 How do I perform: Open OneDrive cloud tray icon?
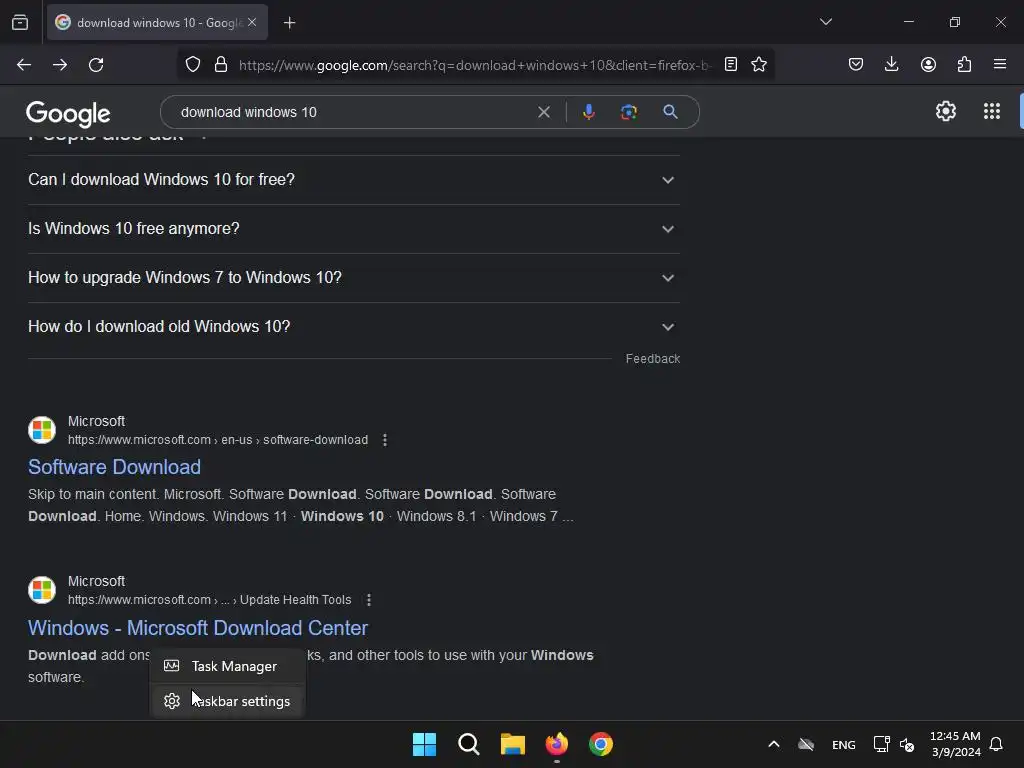coord(806,744)
